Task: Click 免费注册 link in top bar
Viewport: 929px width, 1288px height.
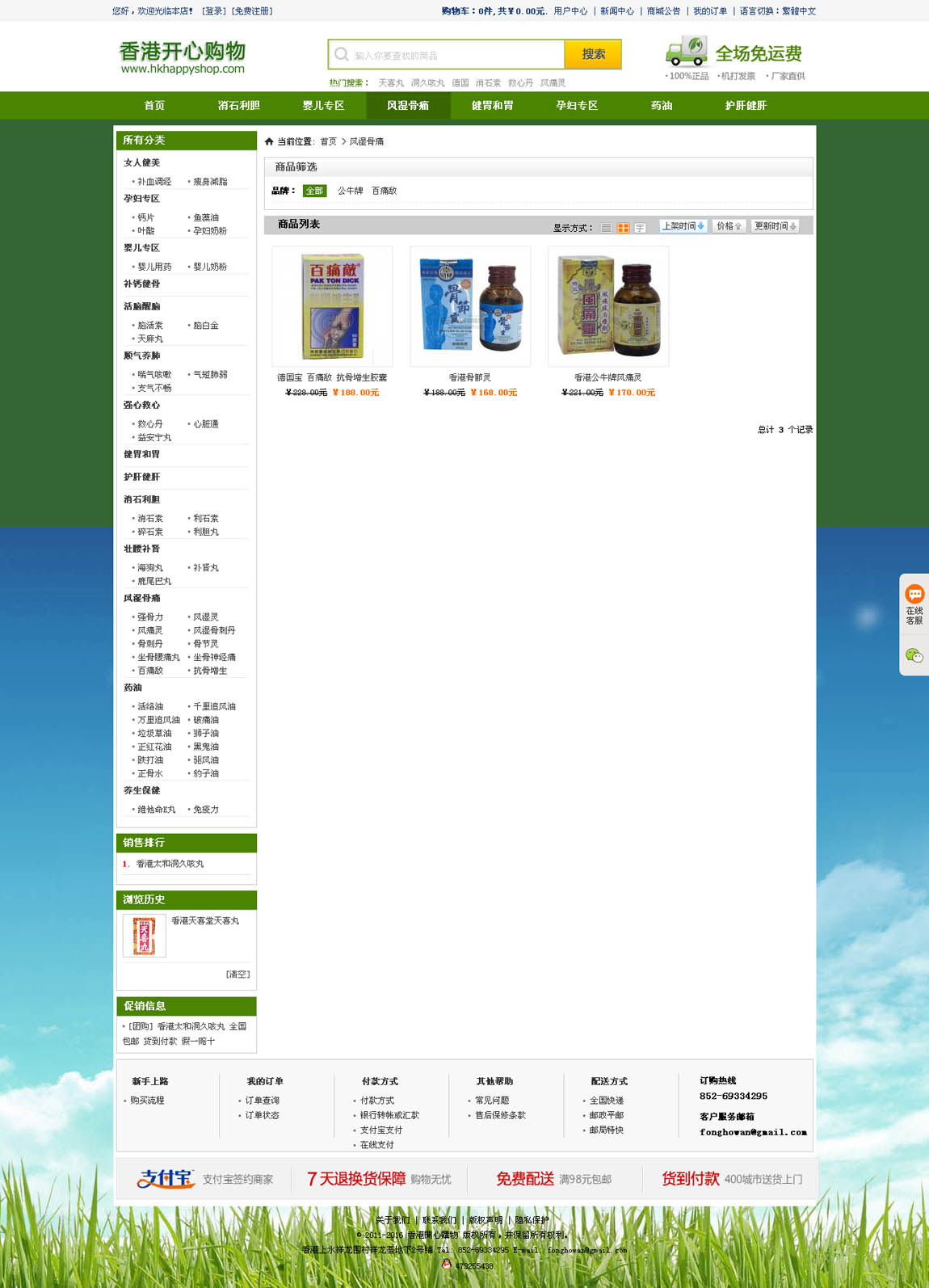Action: [253, 11]
